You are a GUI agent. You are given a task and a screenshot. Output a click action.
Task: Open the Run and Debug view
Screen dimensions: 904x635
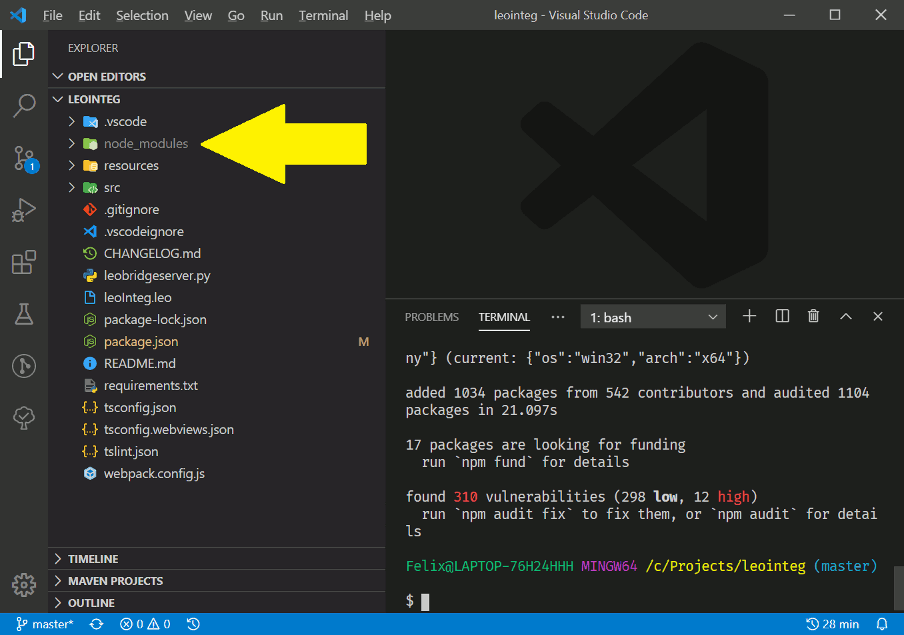click(24, 210)
